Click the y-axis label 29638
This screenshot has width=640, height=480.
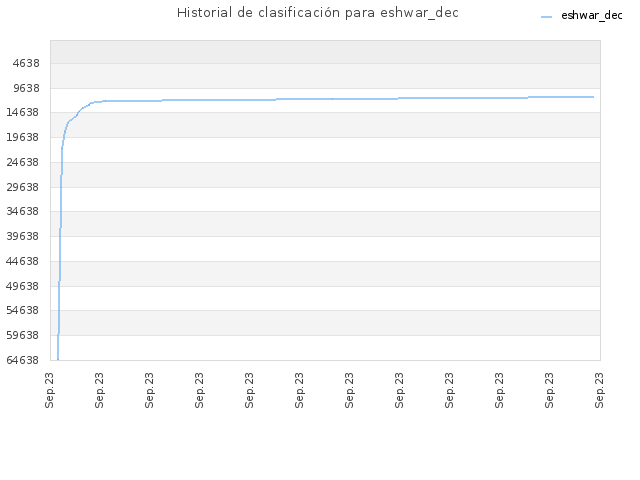(x=23, y=187)
